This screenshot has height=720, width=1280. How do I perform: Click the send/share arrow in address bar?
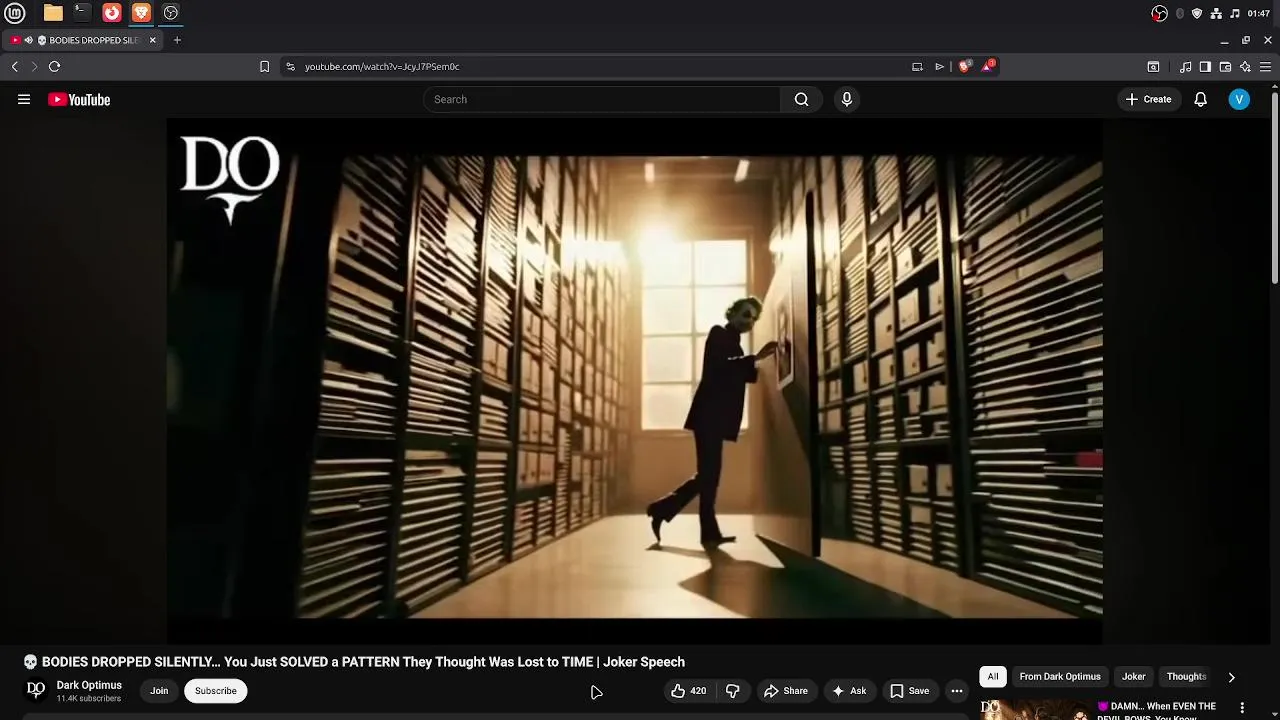940,66
